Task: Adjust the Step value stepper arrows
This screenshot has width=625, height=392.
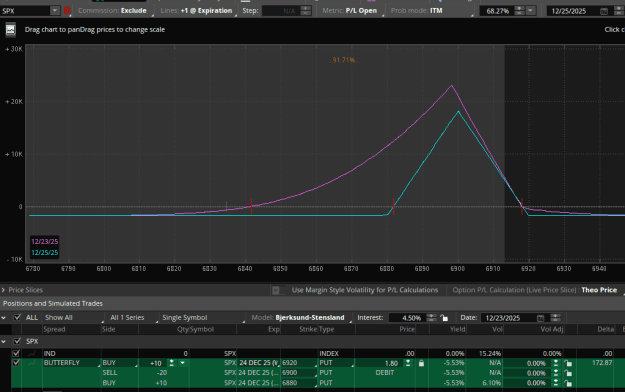Action: pos(306,11)
